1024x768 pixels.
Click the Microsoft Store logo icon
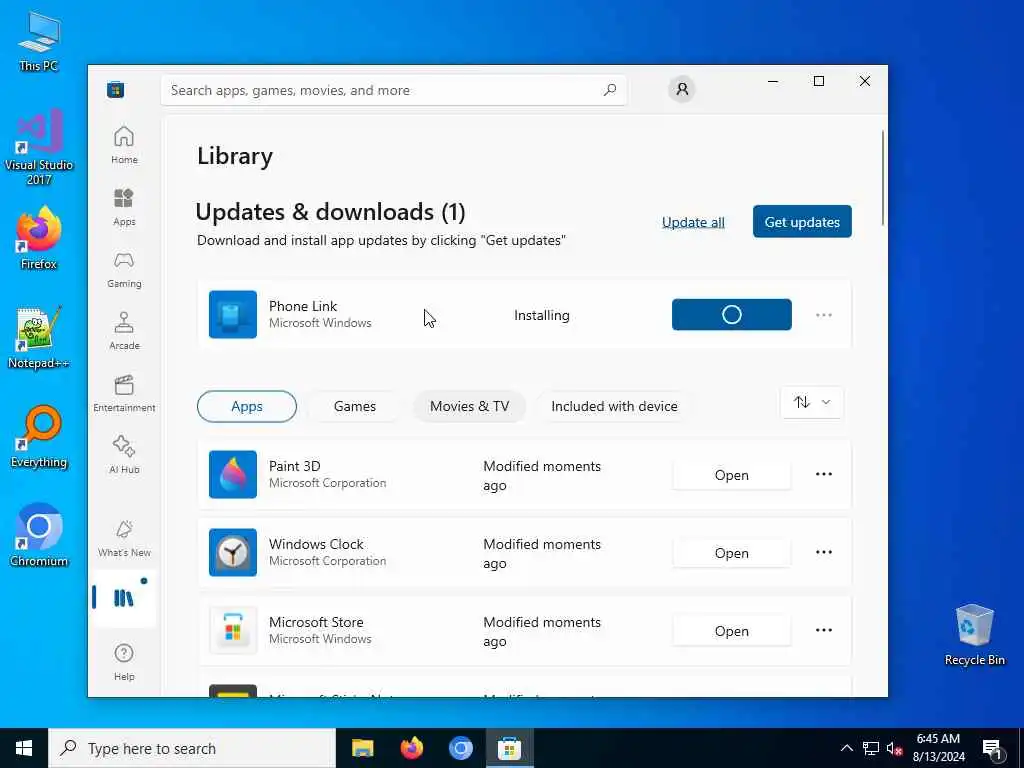(116, 89)
